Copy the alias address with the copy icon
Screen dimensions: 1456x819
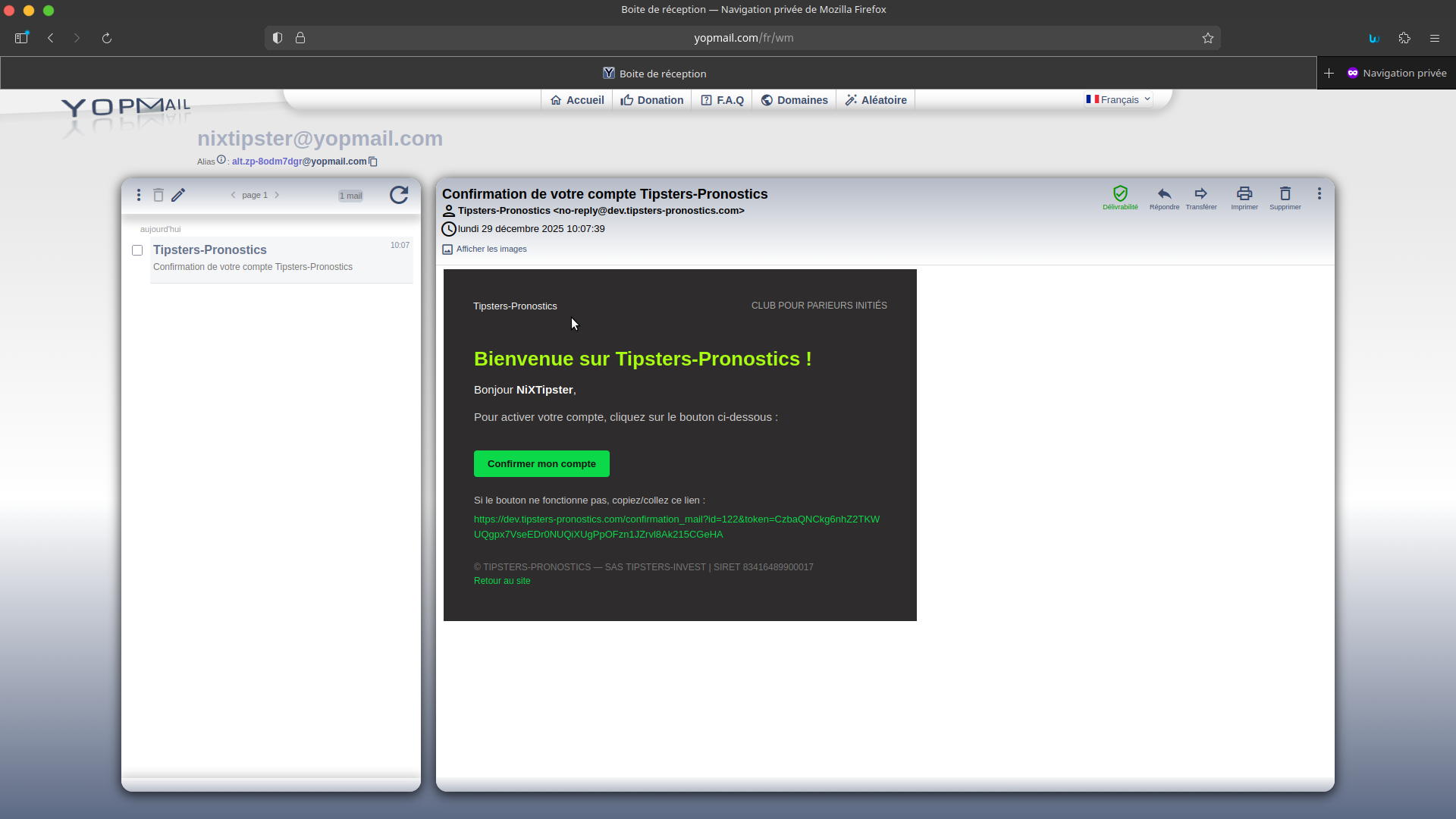(372, 161)
